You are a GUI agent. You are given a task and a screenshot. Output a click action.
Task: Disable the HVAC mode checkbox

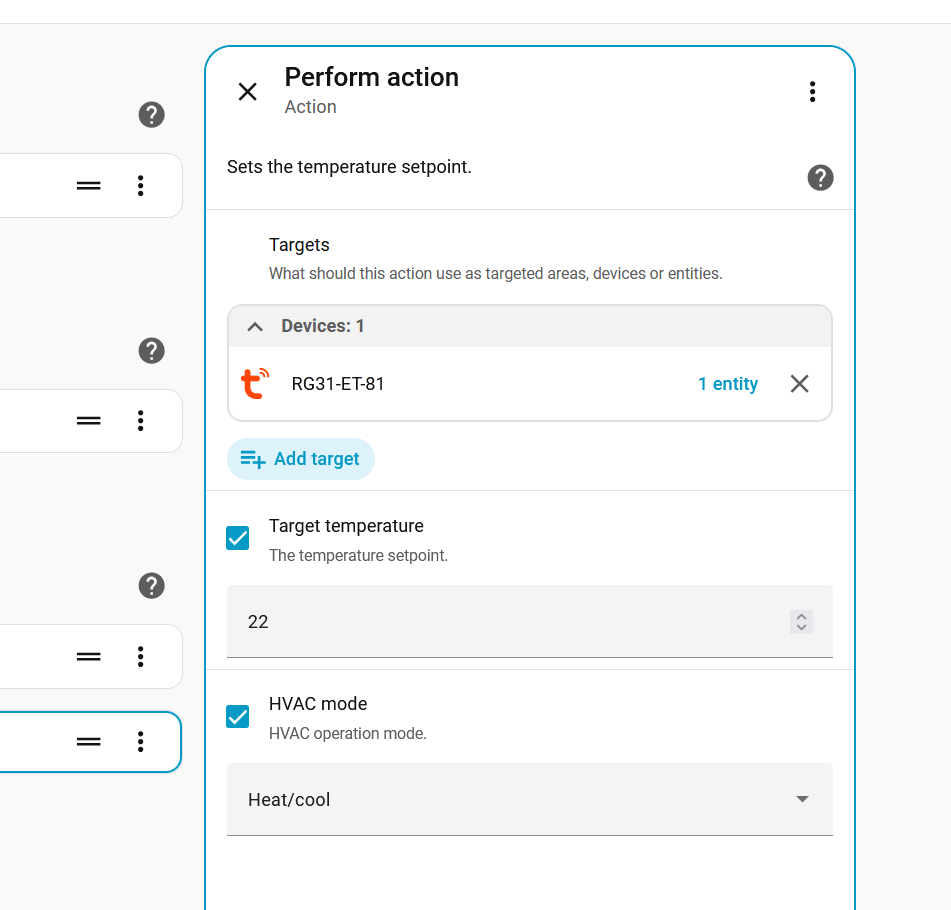click(x=238, y=716)
